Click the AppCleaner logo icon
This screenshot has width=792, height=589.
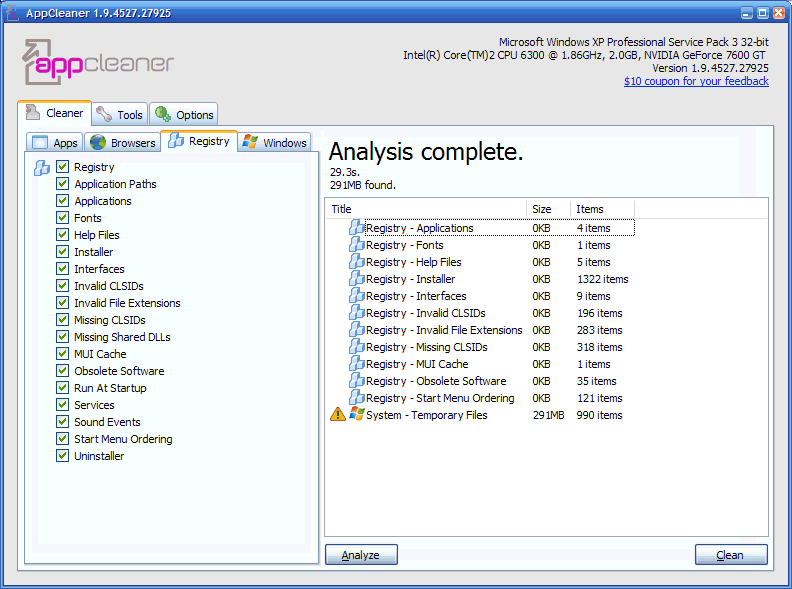pyautogui.click(x=40, y=62)
